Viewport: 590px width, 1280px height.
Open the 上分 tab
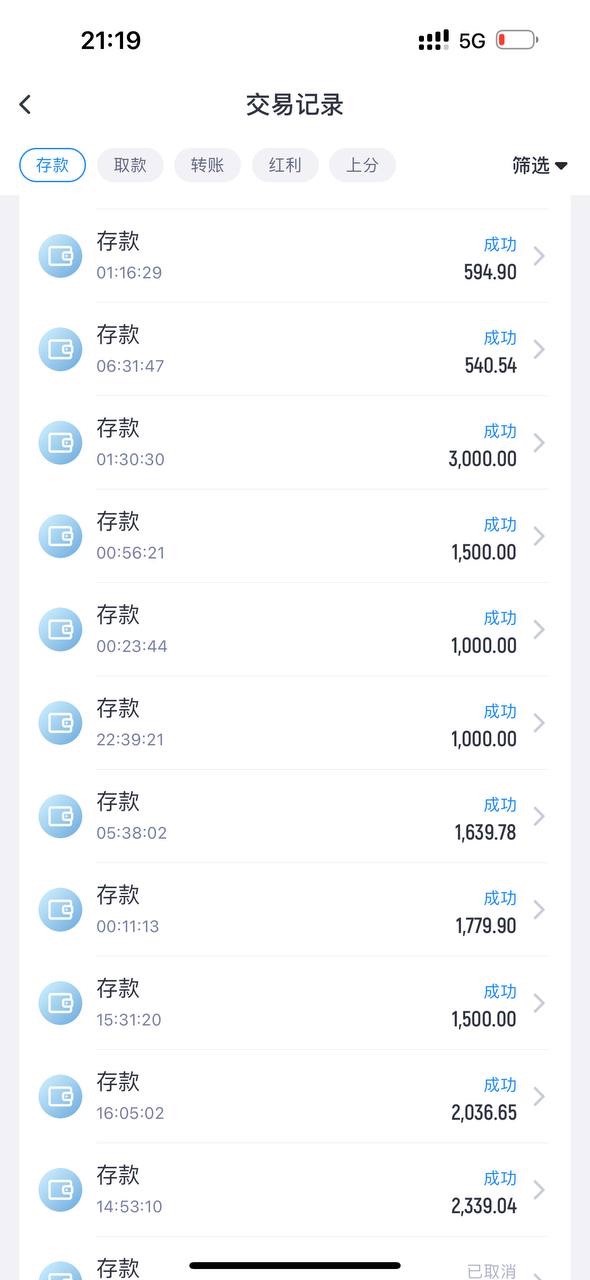(362, 165)
